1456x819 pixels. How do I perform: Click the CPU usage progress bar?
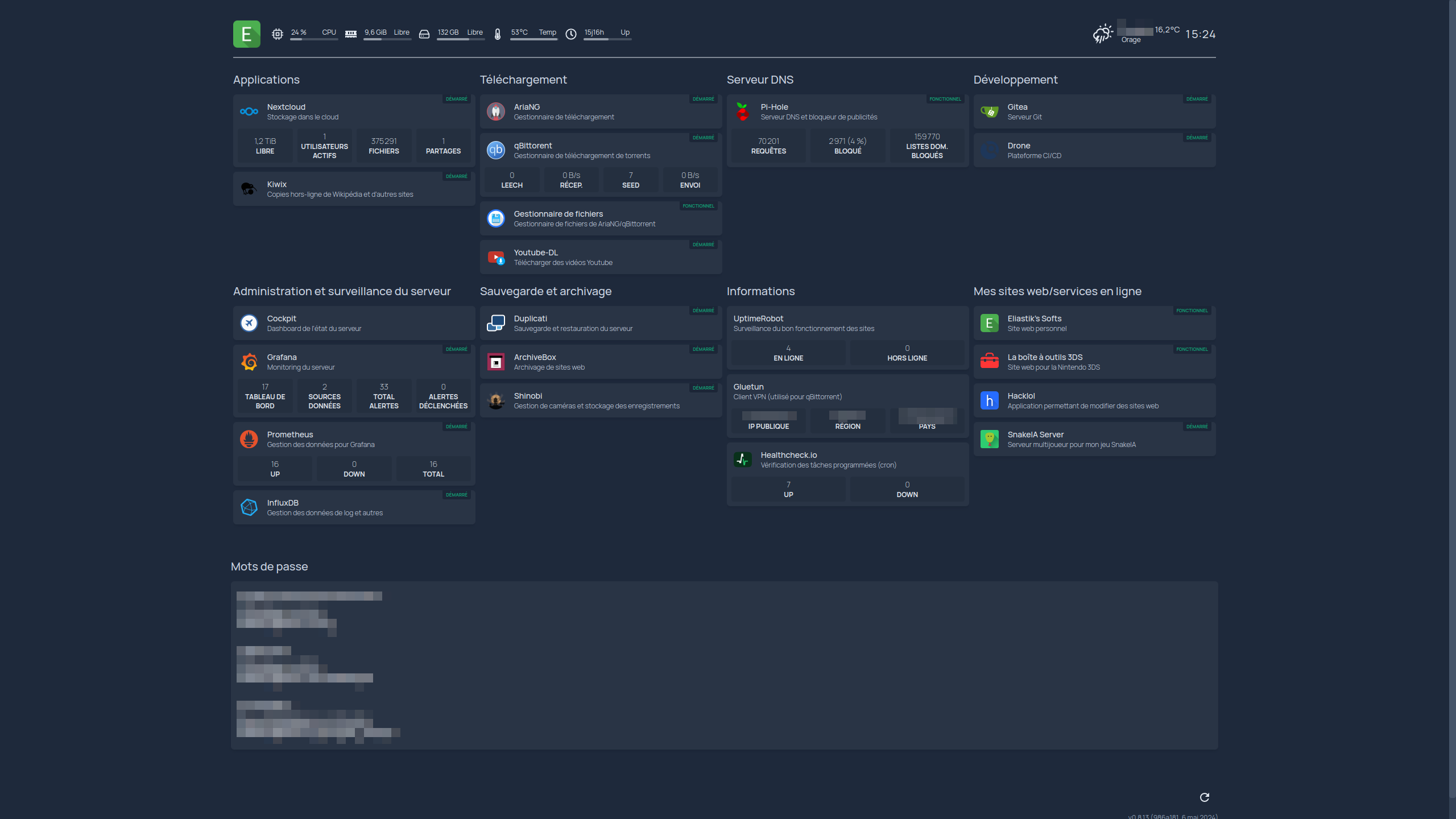click(x=314, y=39)
